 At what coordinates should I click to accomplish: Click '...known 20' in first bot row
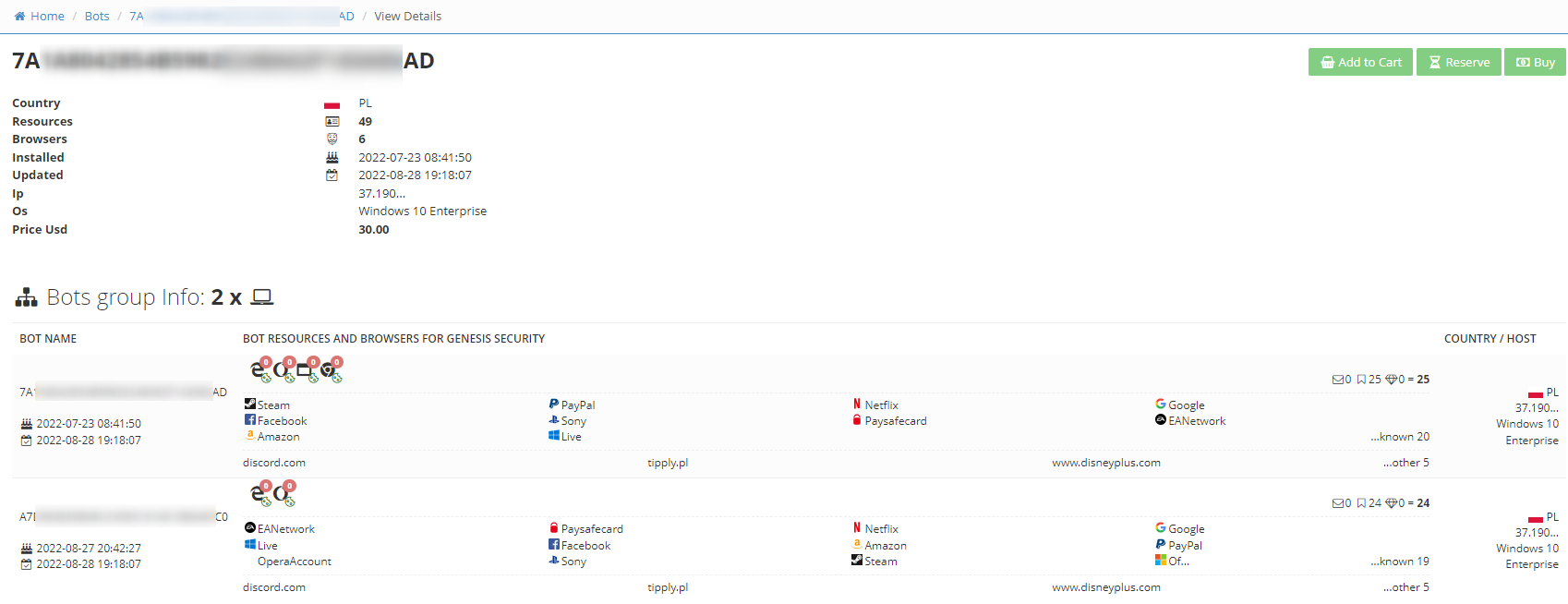point(1400,437)
